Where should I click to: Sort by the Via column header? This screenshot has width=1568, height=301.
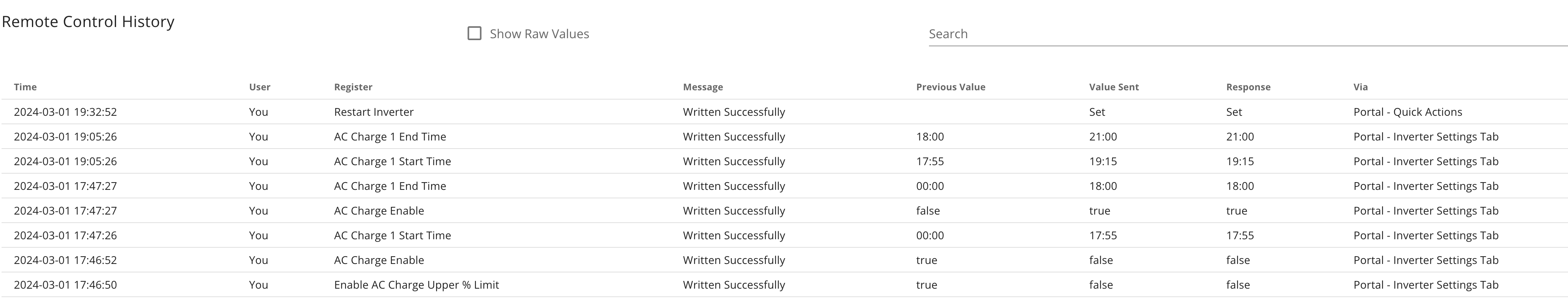[x=1361, y=87]
